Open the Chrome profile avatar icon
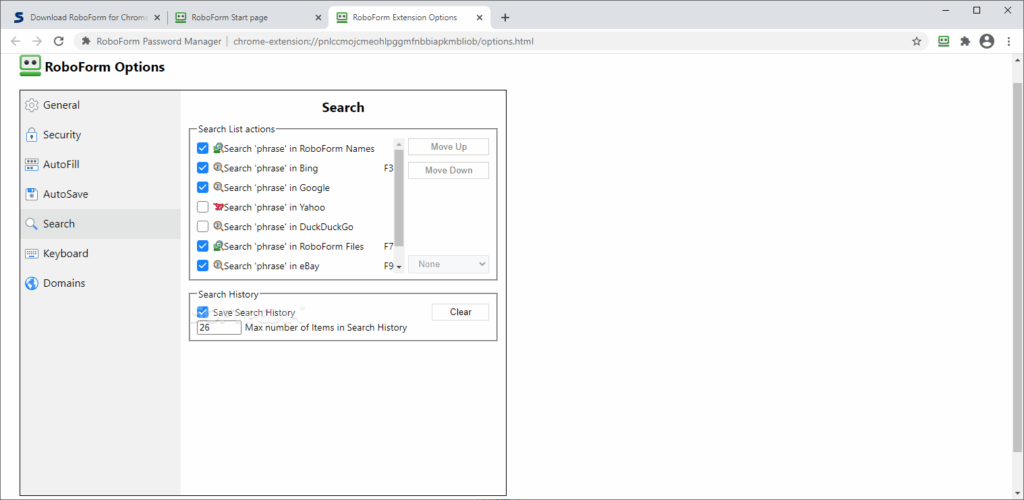Image resolution: width=1024 pixels, height=500 pixels. point(987,41)
